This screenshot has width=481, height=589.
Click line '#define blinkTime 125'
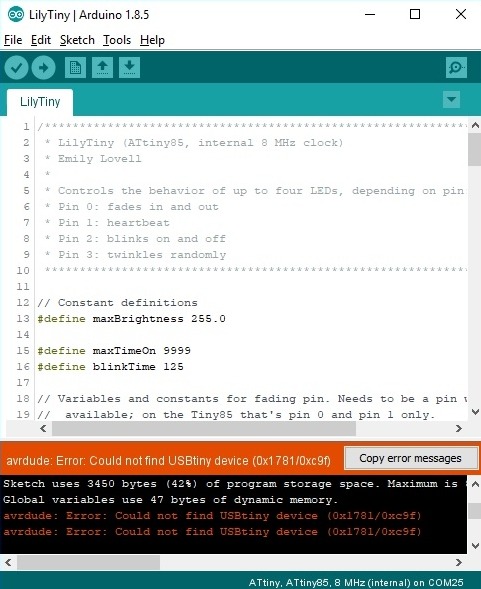(x=110, y=367)
